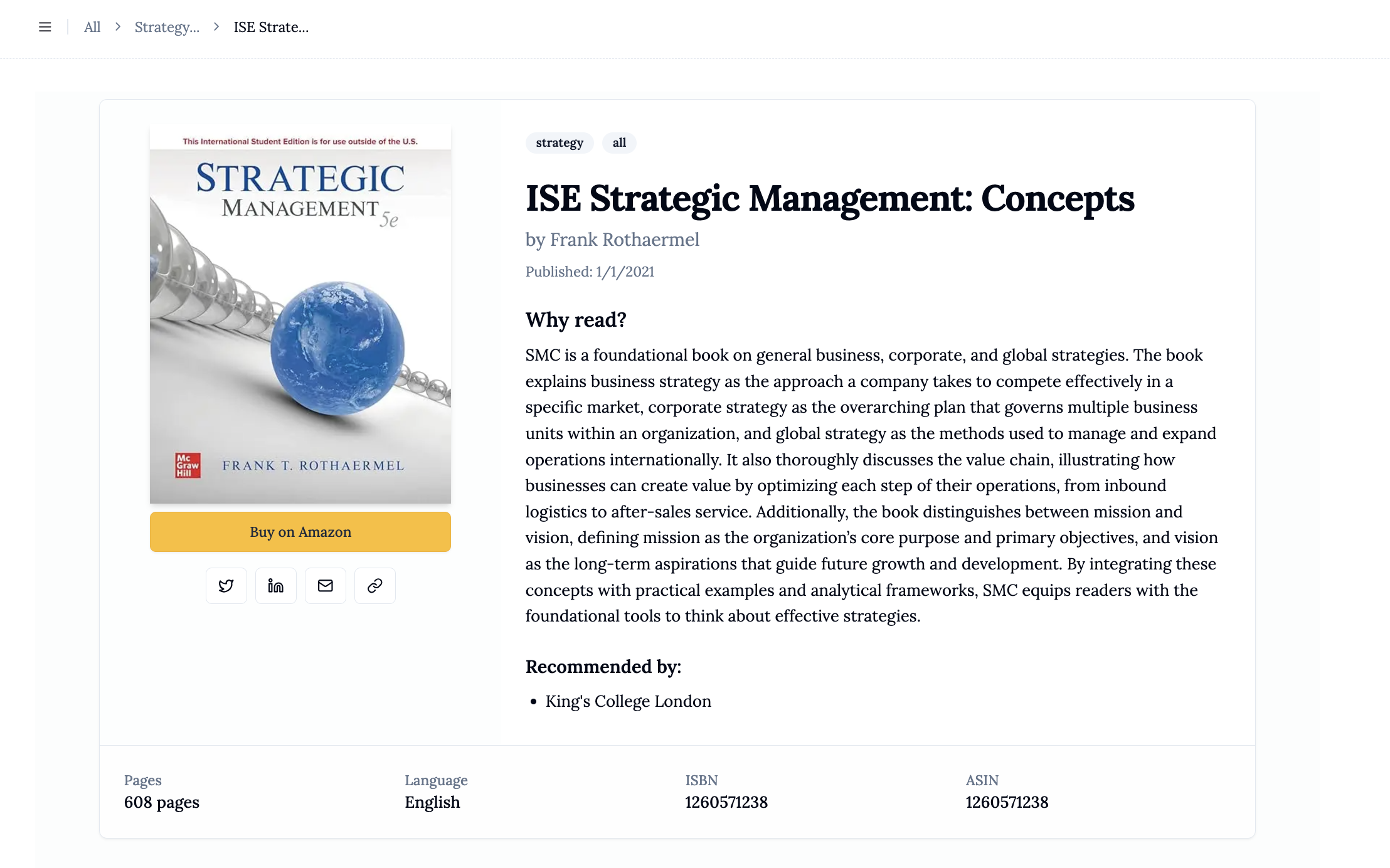Click the Why read? heading
Image resolution: width=1390 pixels, height=868 pixels.
[x=576, y=320]
